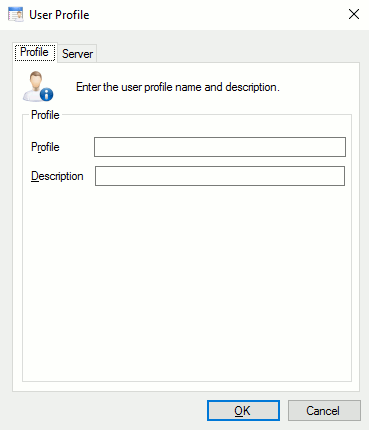Click the User Profile window icon in title bar
Image resolution: width=369 pixels, height=430 pixels.
pyautogui.click(x=16, y=14)
